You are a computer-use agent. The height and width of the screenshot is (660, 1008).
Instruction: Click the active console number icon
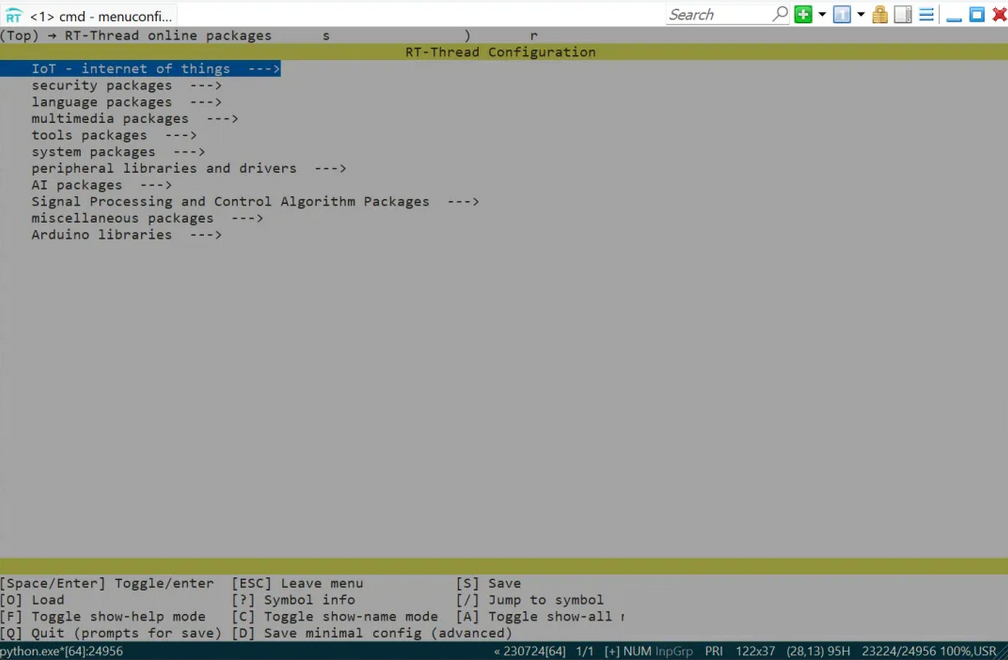click(842, 14)
